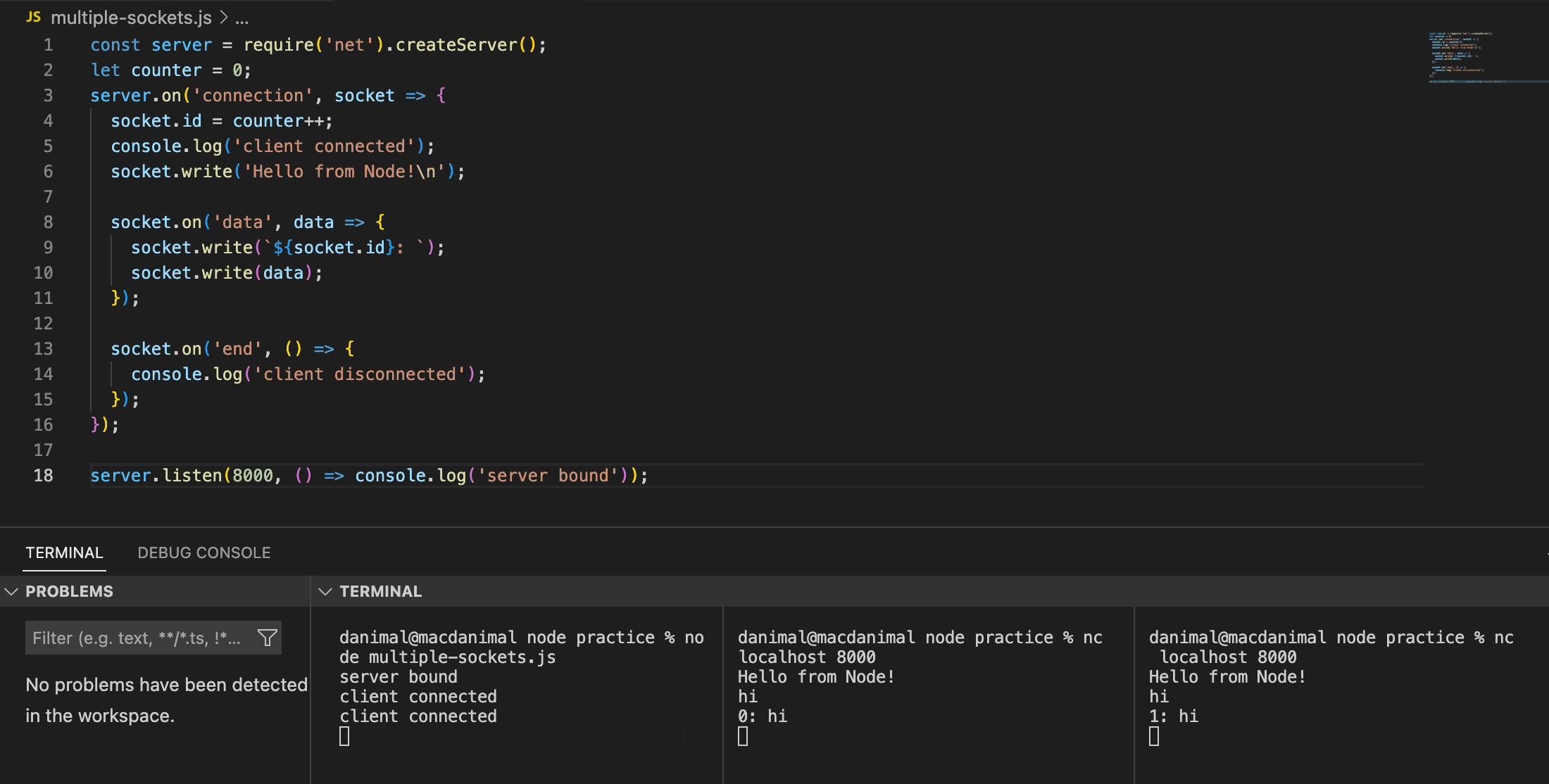
Task: Click 'localhost 8000' in right terminal
Action: click(x=1228, y=657)
